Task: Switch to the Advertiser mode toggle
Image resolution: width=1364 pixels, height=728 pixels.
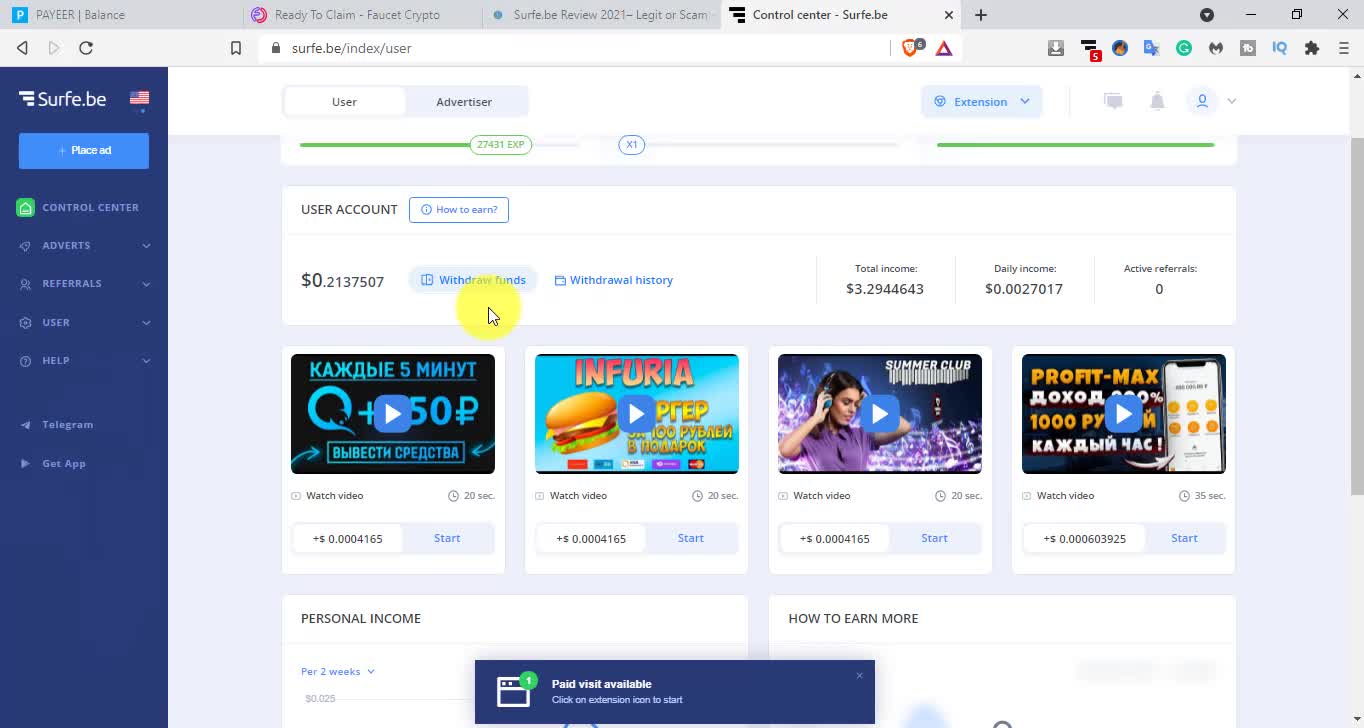Action: point(464,102)
